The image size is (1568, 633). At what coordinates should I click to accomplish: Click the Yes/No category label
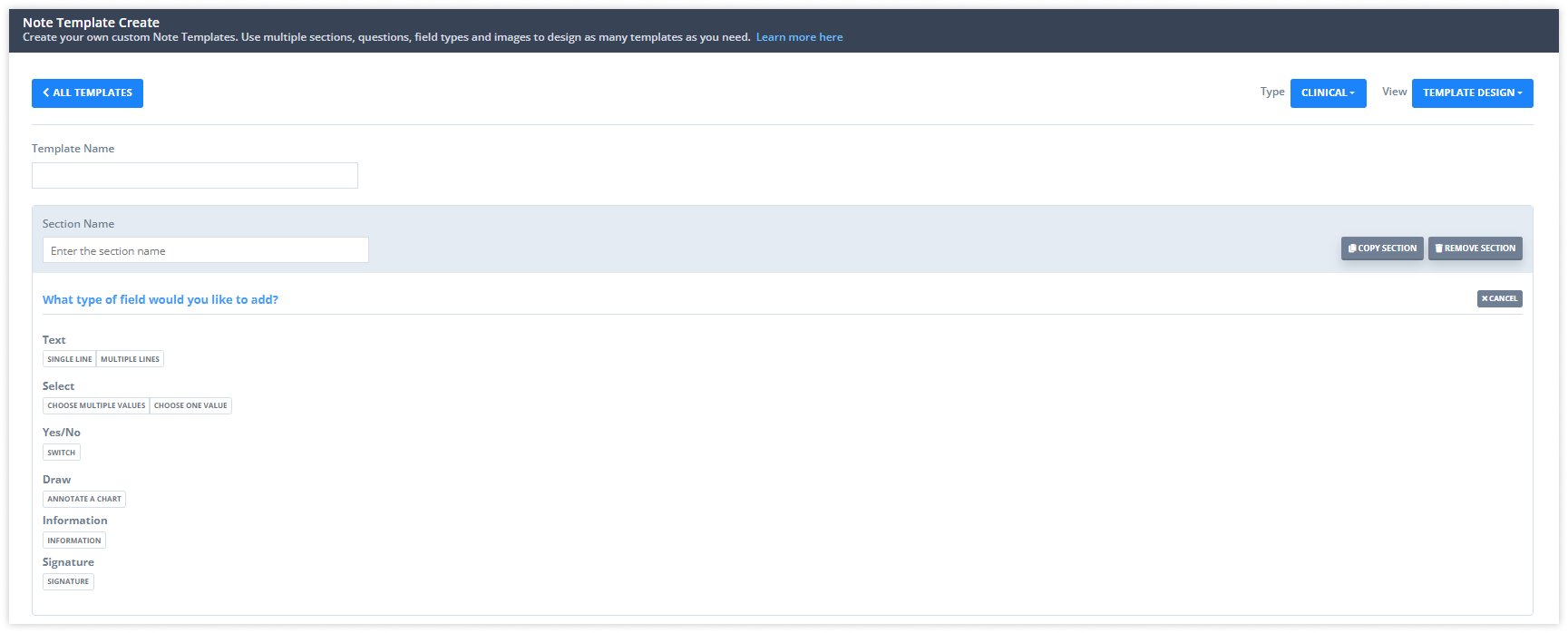click(x=62, y=433)
